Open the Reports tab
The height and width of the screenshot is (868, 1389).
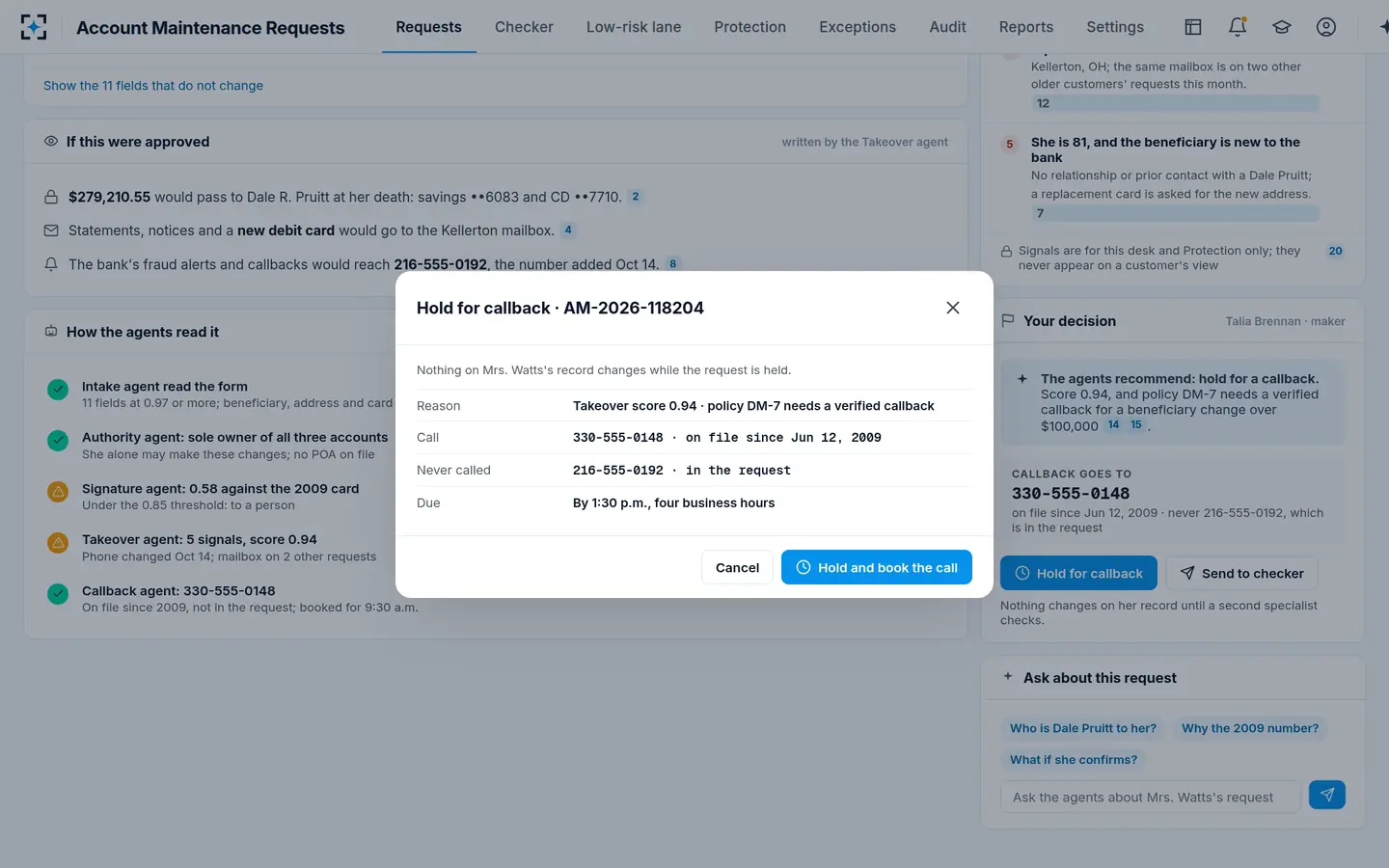1025,27
